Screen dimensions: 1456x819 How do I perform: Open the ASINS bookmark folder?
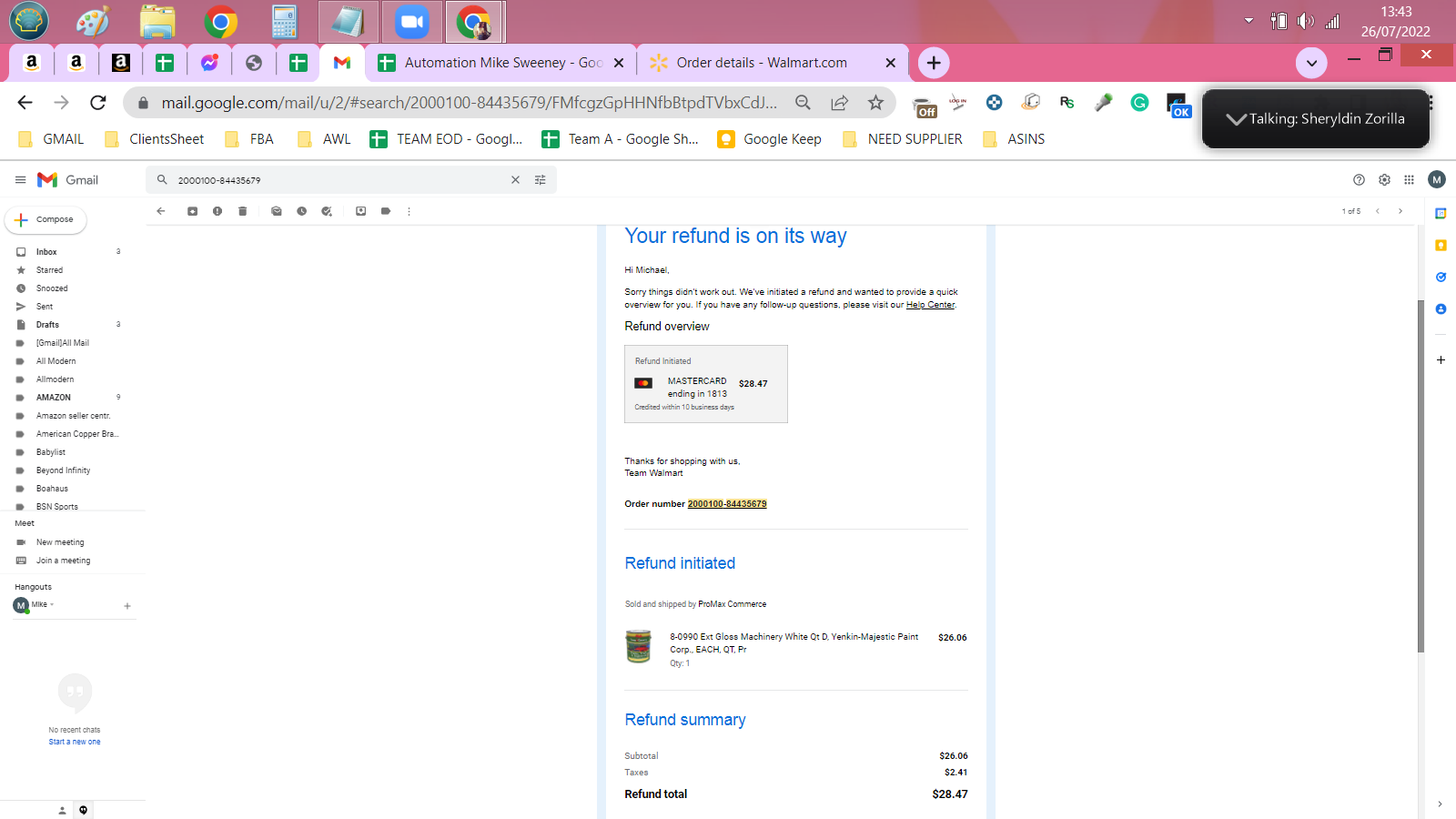pyautogui.click(x=1014, y=139)
